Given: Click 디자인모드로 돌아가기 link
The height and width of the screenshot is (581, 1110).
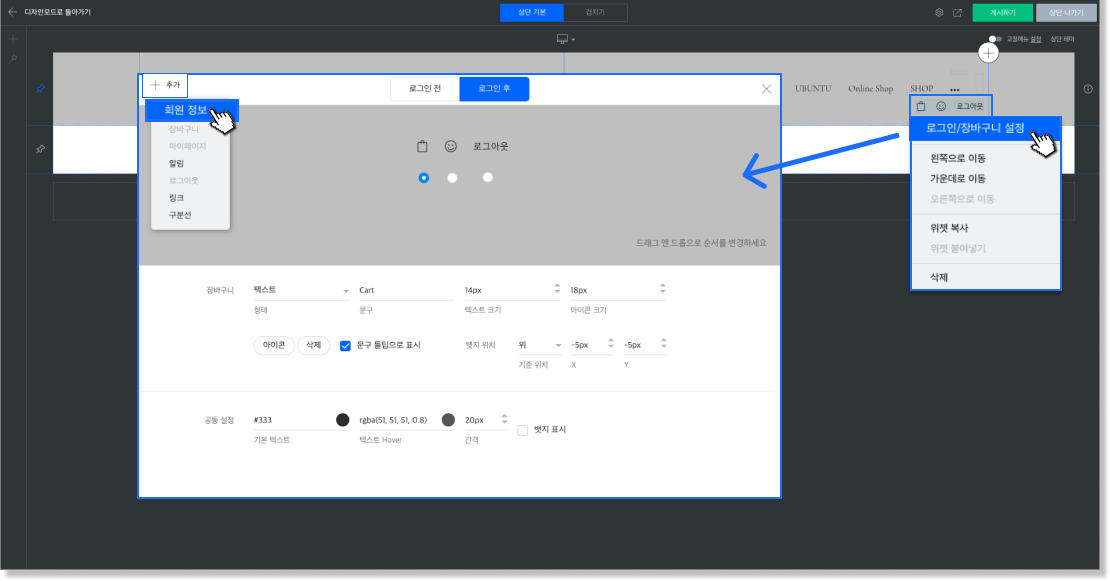Looking at the screenshot, I should tap(57, 12).
